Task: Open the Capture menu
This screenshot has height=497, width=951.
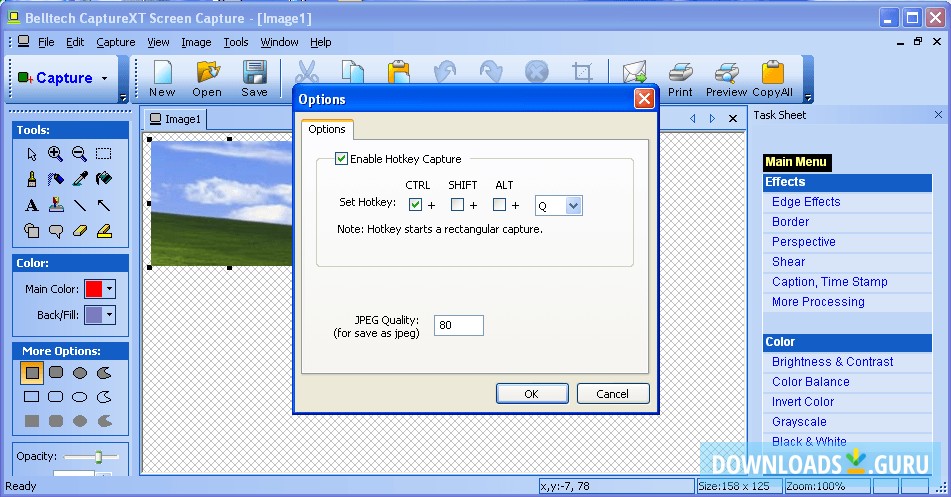Action: [116, 42]
